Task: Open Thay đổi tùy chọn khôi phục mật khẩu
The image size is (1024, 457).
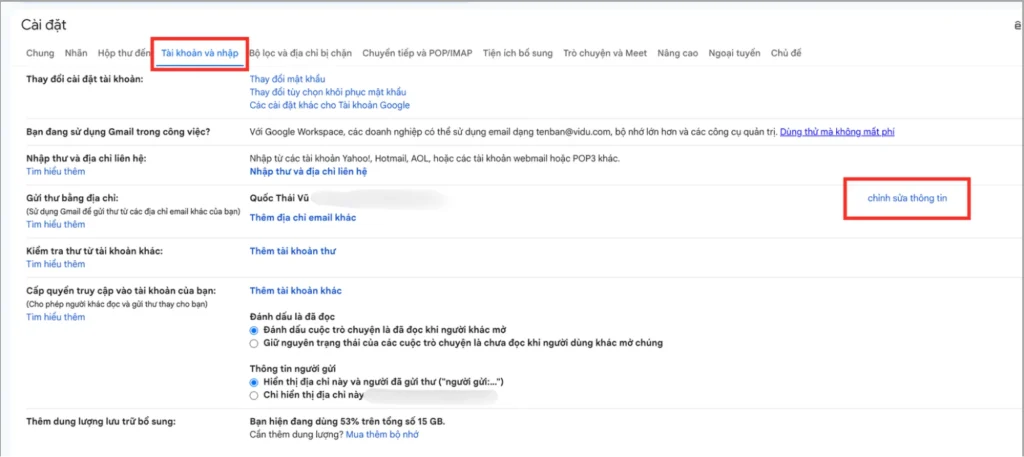Action: [328, 92]
